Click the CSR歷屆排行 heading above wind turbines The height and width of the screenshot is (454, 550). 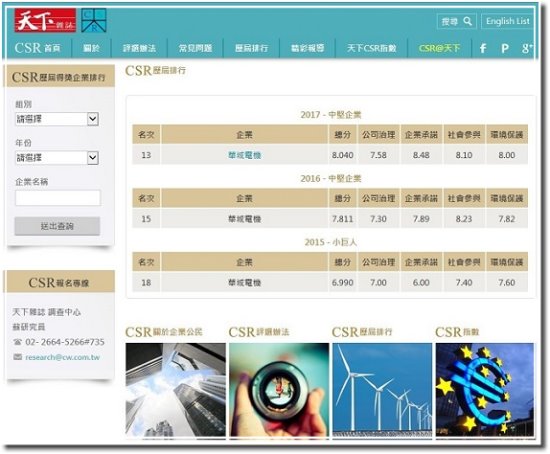pos(362,332)
